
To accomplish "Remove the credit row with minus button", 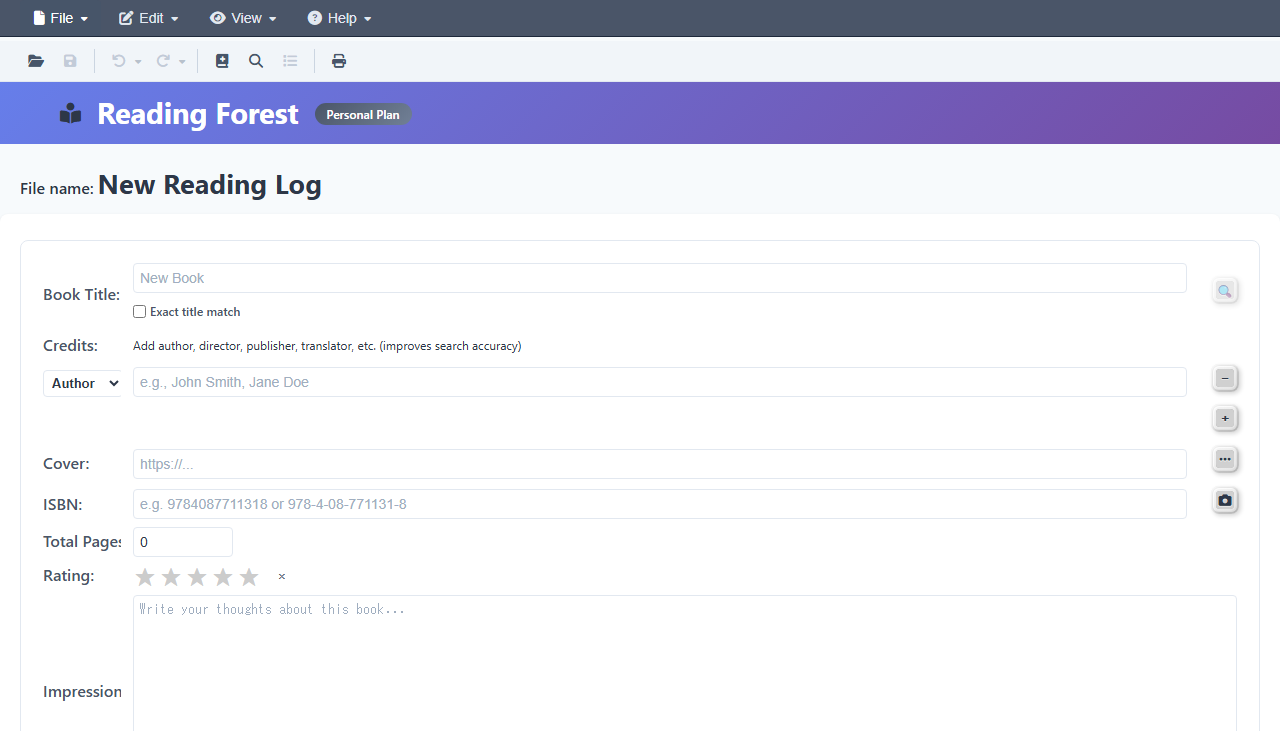I will click(x=1225, y=378).
